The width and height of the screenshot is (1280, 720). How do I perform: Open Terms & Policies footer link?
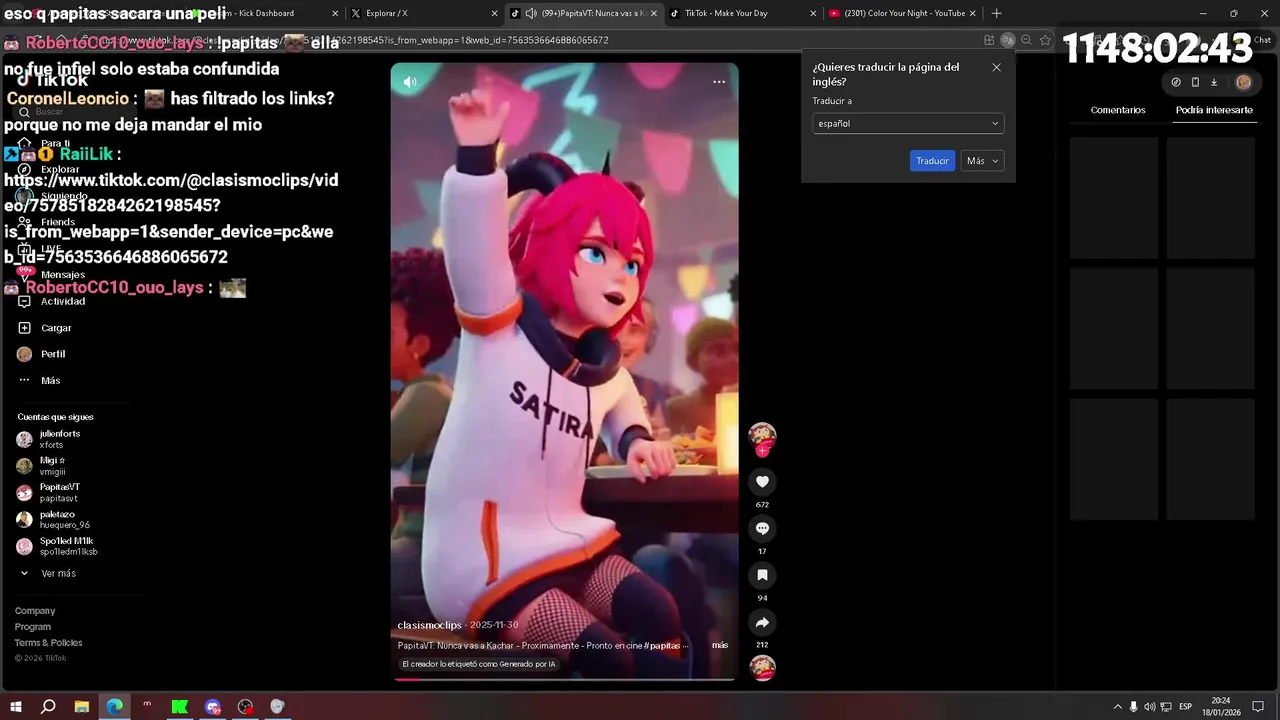[x=48, y=643]
